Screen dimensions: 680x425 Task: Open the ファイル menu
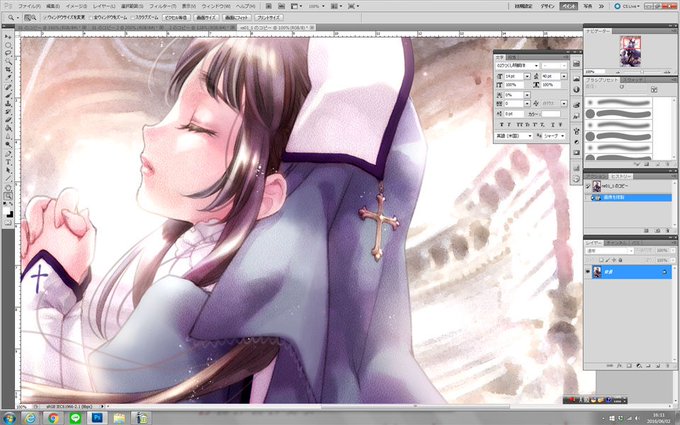pyautogui.click(x=29, y=6)
